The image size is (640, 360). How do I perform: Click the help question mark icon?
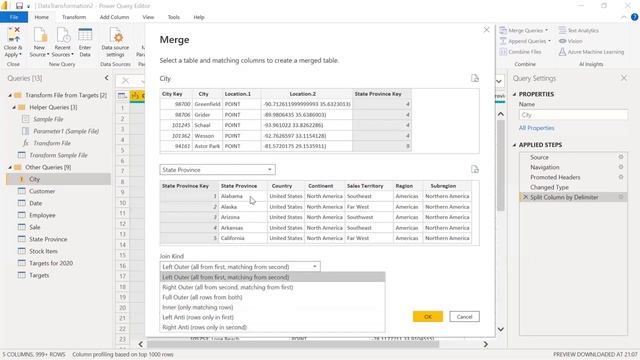634,17
